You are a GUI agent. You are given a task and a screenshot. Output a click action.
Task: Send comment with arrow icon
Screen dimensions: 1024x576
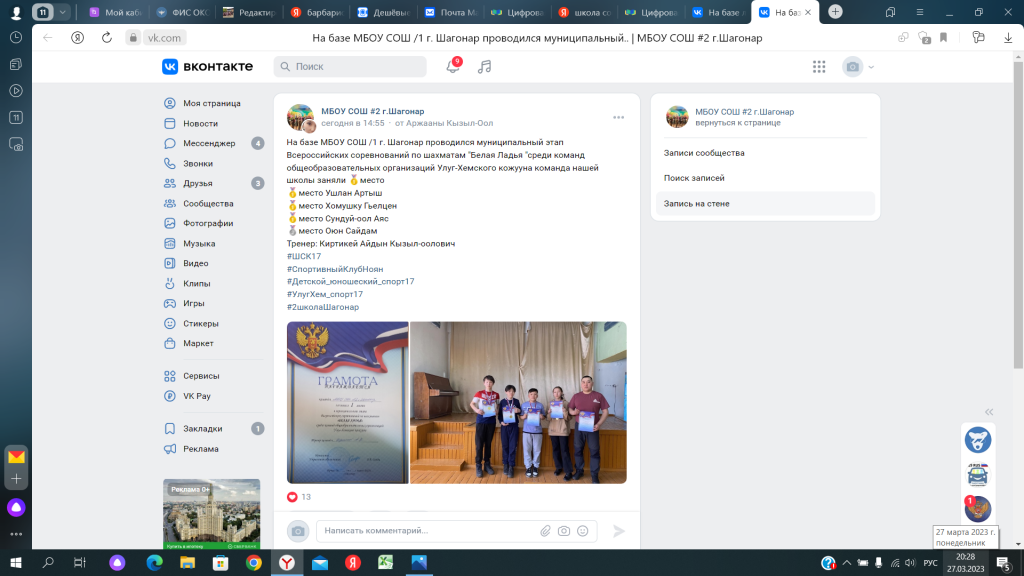tap(619, 530)
